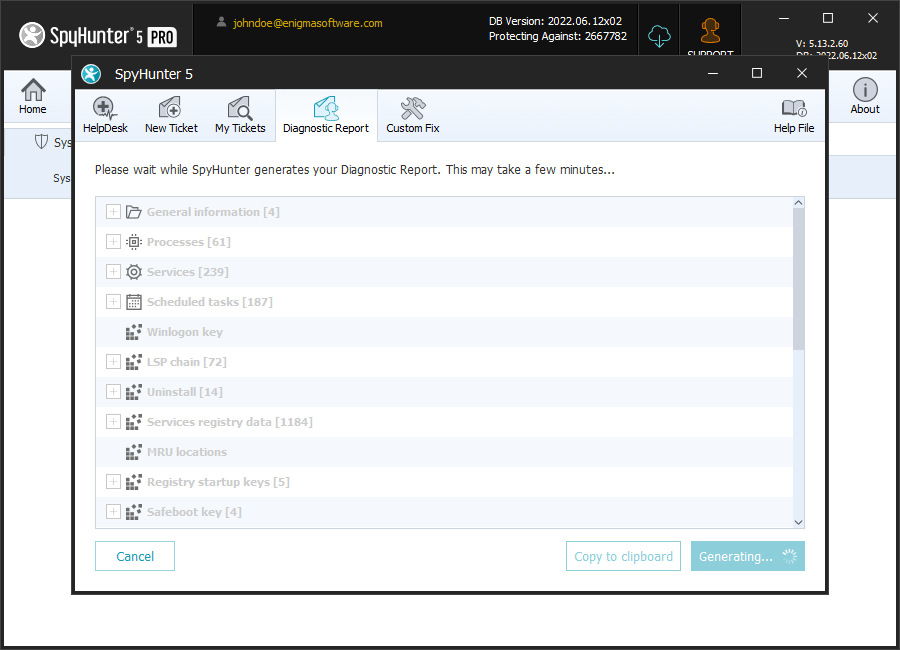Click the scrollbar down arrow in report list
Viewport: 900px width, 650px height.
pos(798,522)
